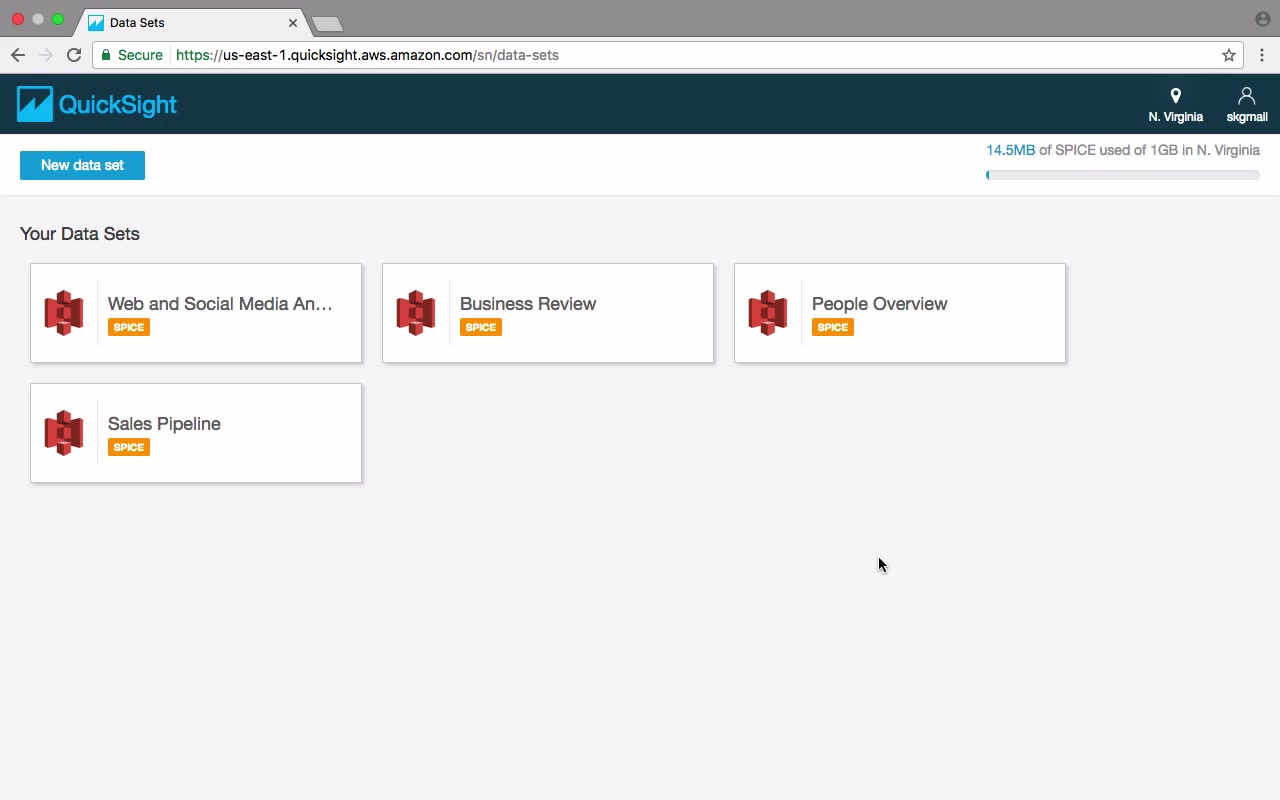
Task: Open the People Overview data set
Action: coord(900,313)
